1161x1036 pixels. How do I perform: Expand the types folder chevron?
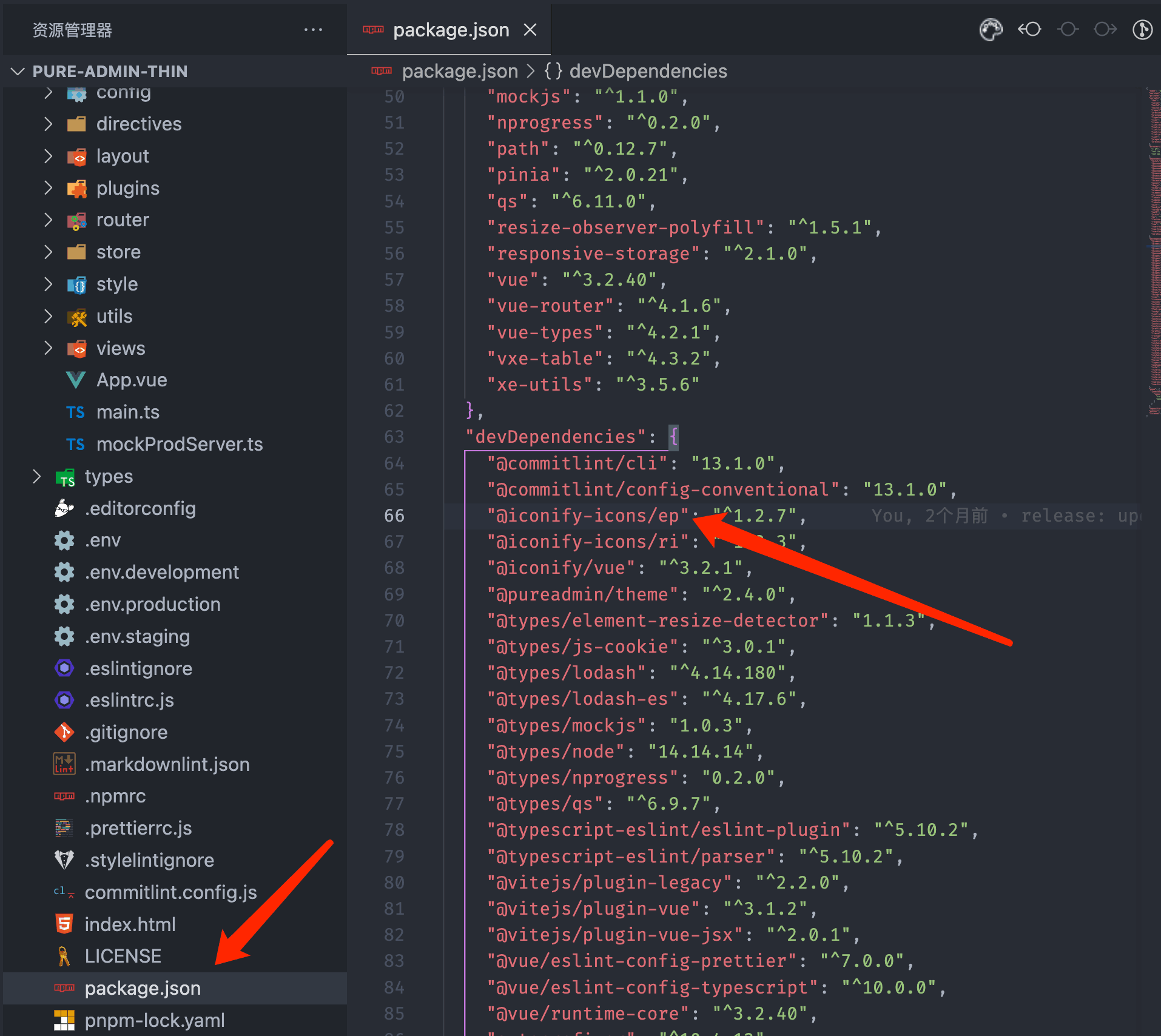(x=36, y=476)
